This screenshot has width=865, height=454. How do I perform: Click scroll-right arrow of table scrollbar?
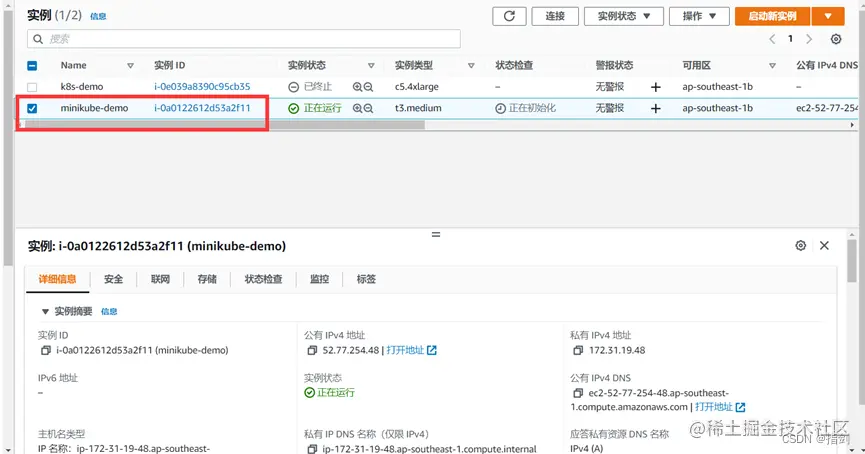pos(852,125)
